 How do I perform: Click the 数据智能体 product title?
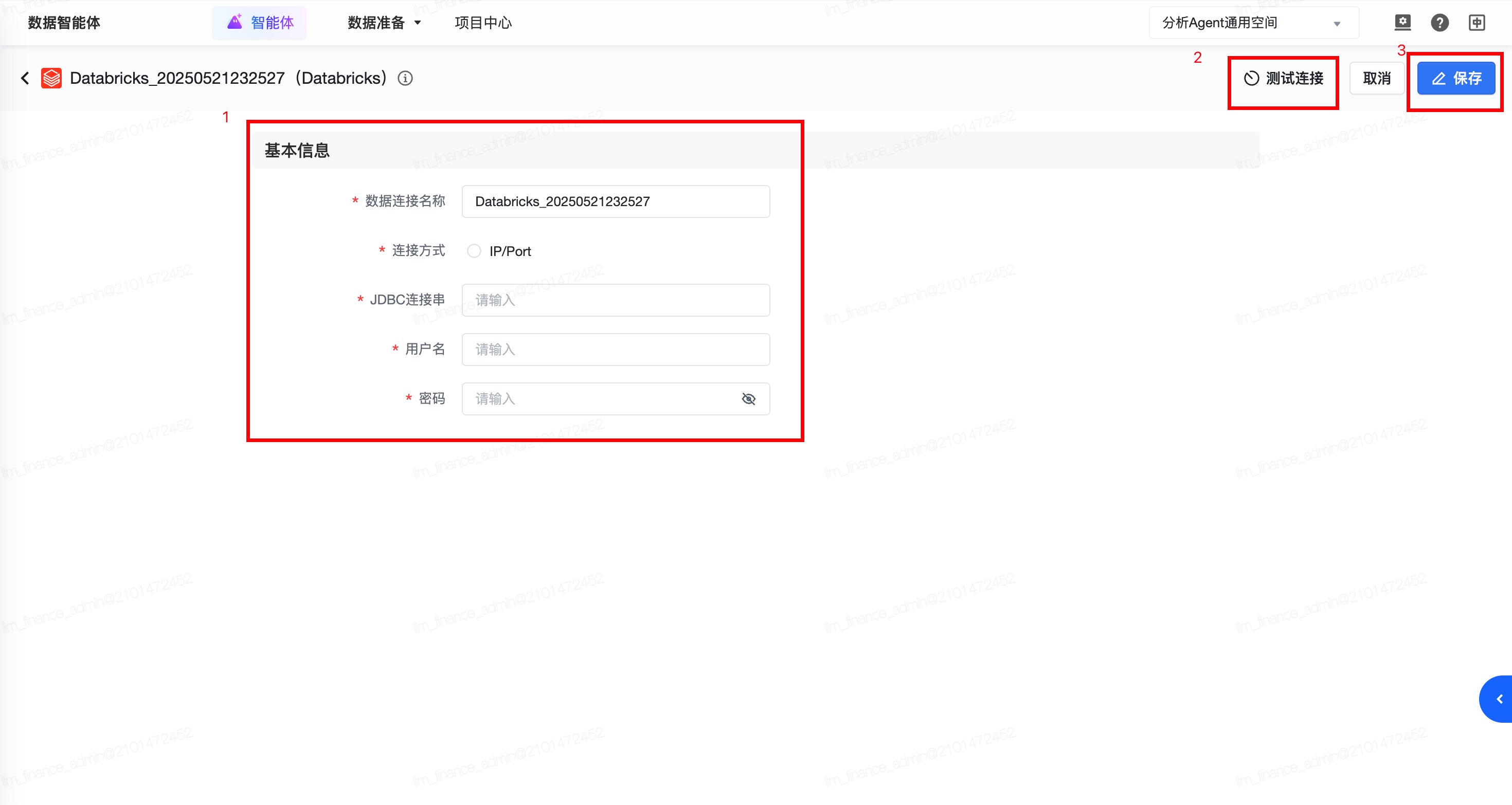[x=64, y=23]
